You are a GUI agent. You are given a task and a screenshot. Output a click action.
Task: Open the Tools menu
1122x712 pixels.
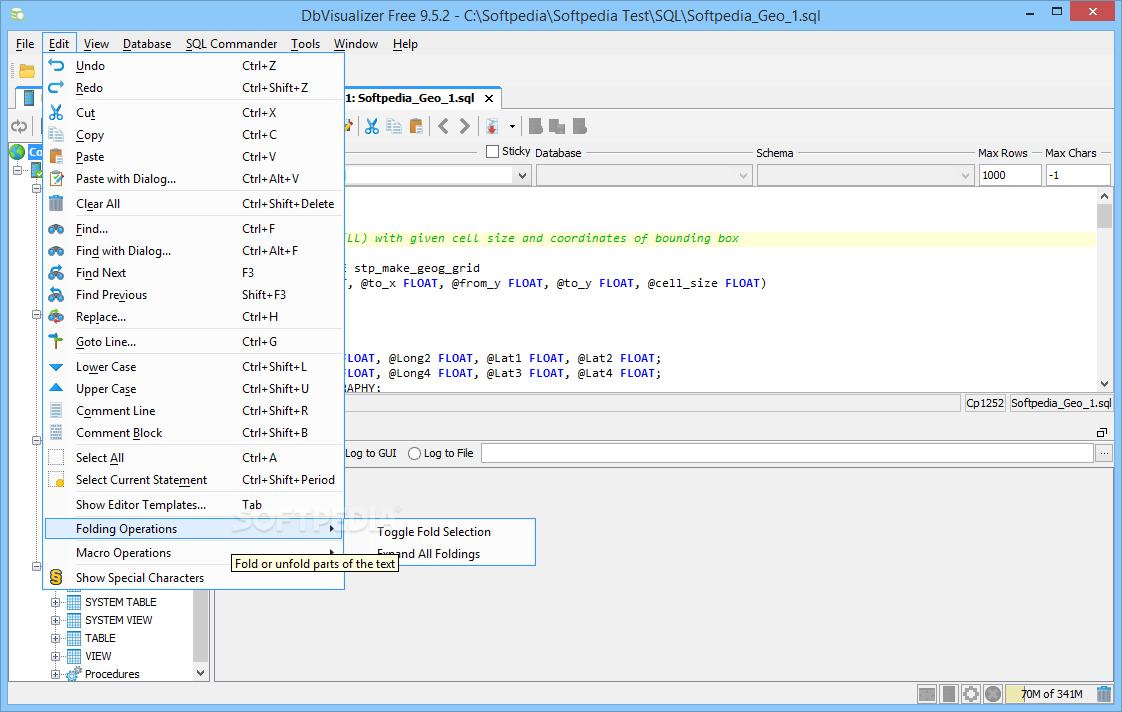tap(306, 44)
